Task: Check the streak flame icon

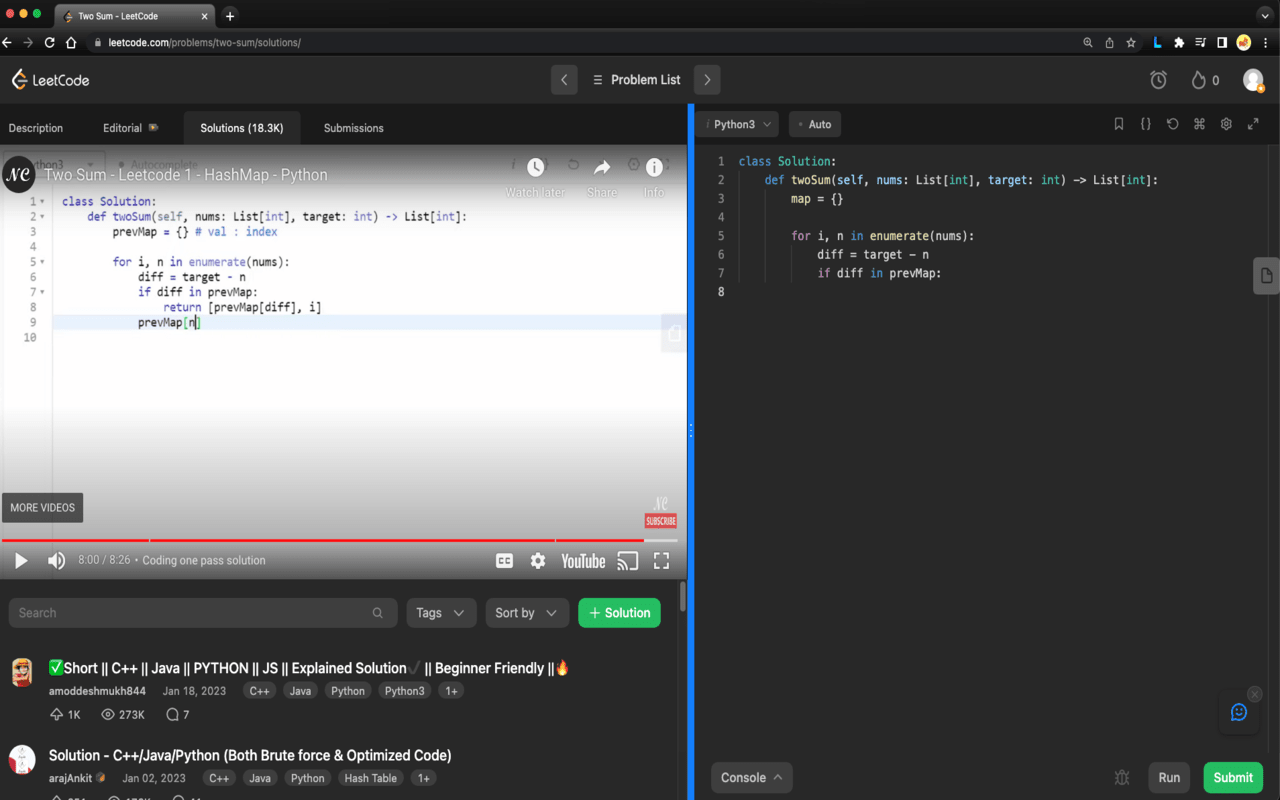Action: pos(1198,80)
